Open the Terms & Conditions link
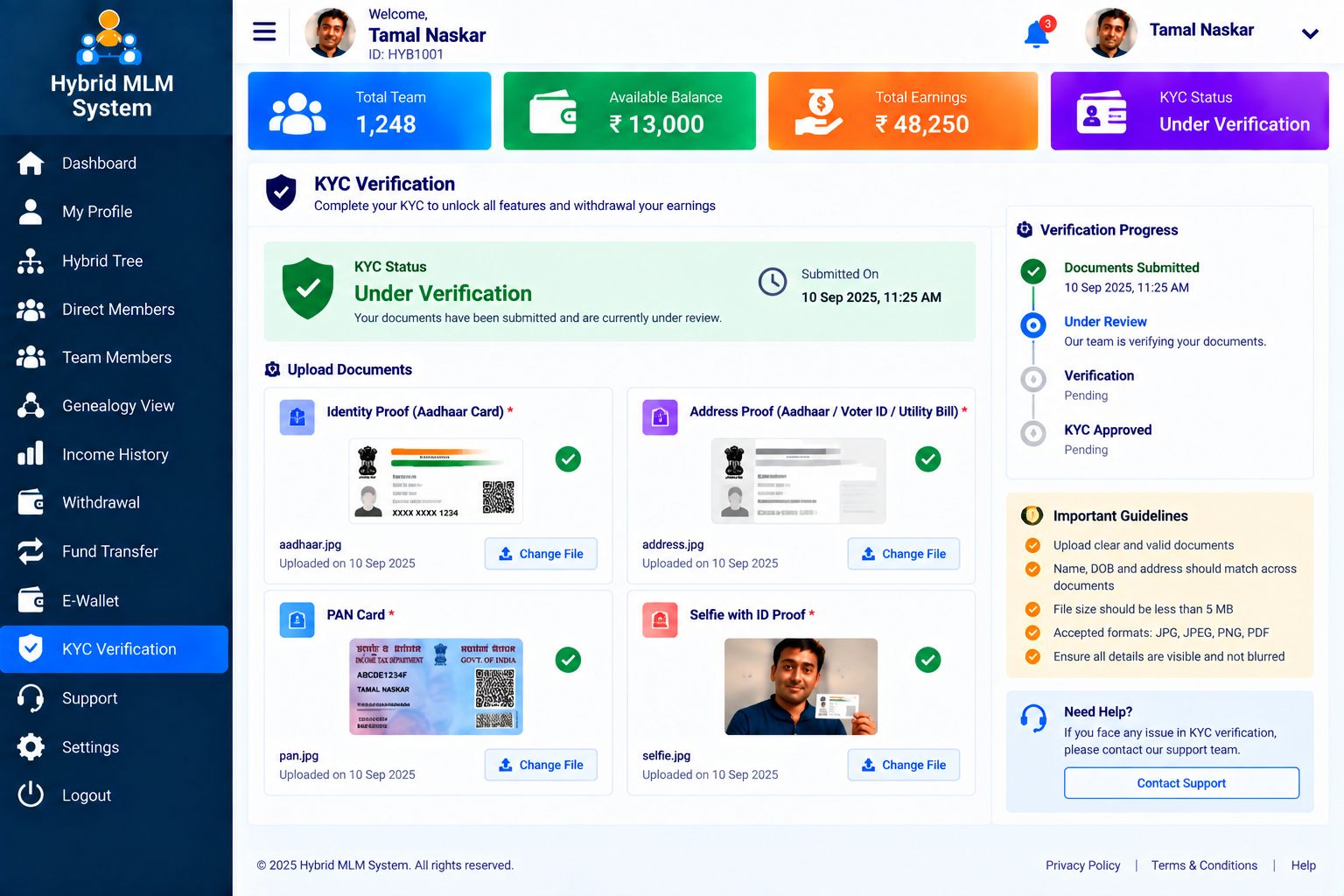This screenshot has height=896, width=1344. [x=1204, y=865]
